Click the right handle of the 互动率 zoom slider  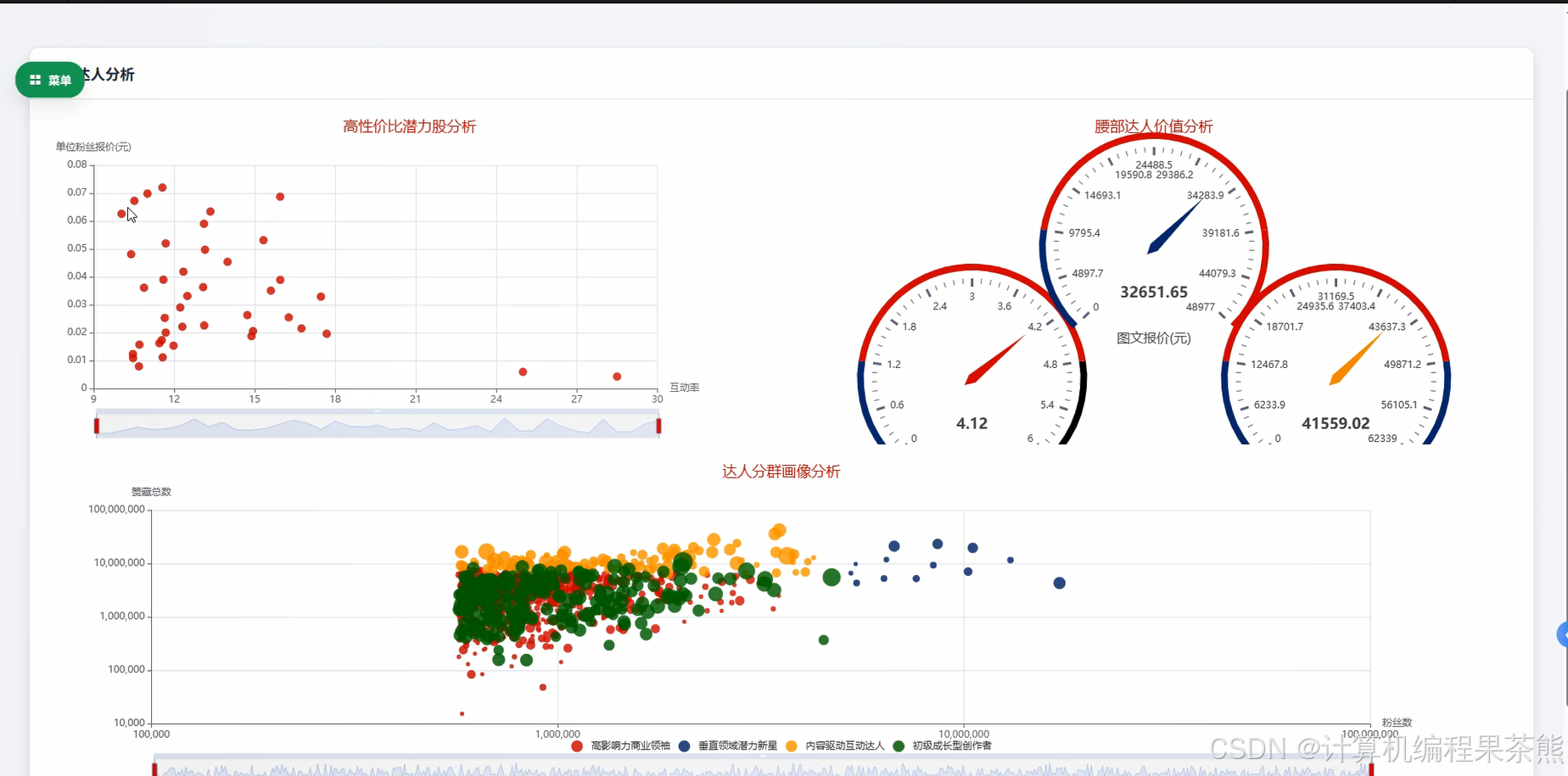(658, 426)
